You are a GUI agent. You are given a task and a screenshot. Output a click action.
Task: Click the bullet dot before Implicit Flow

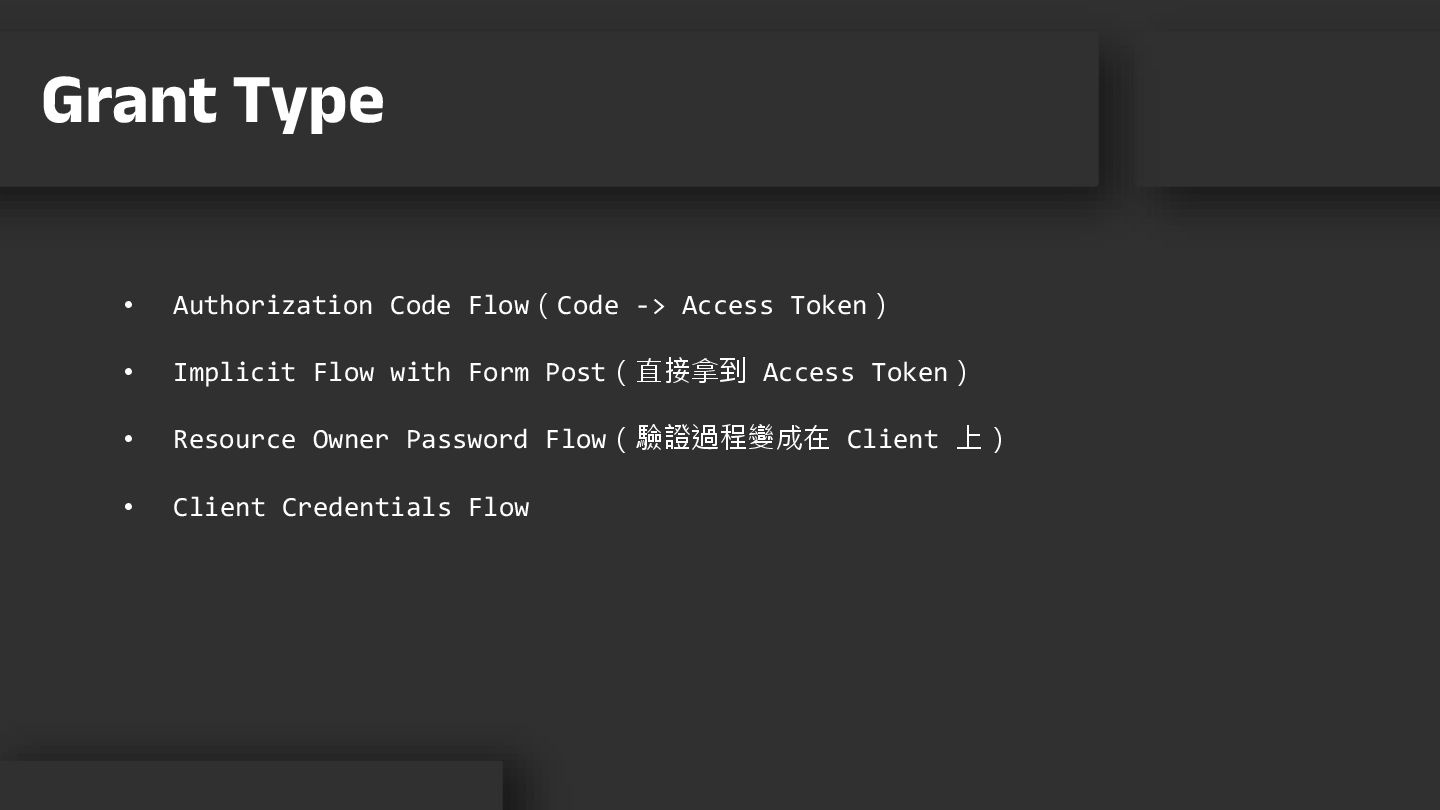coord(128,372)
